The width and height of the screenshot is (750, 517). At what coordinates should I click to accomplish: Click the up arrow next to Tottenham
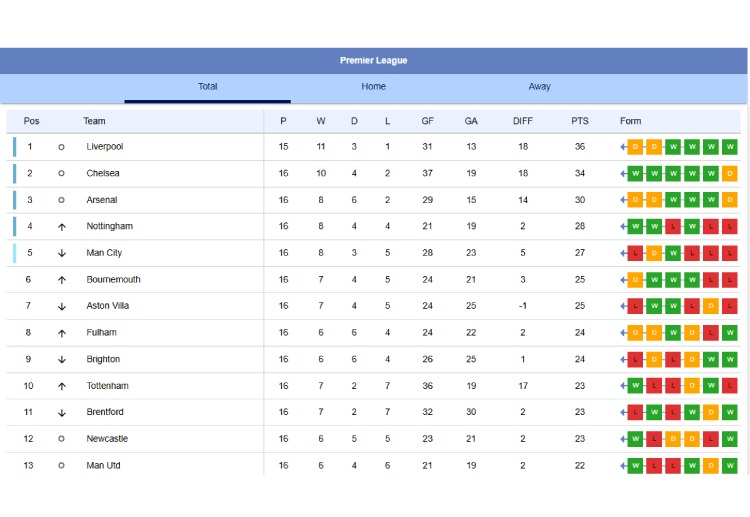pos(62,386)
